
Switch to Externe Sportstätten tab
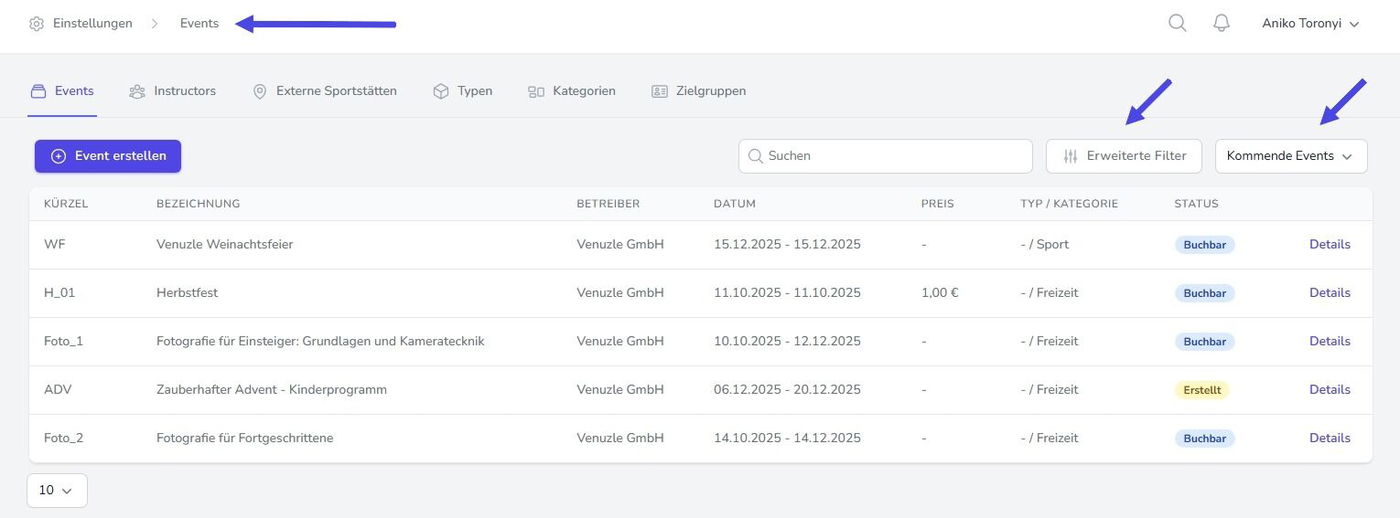point(325,91)
